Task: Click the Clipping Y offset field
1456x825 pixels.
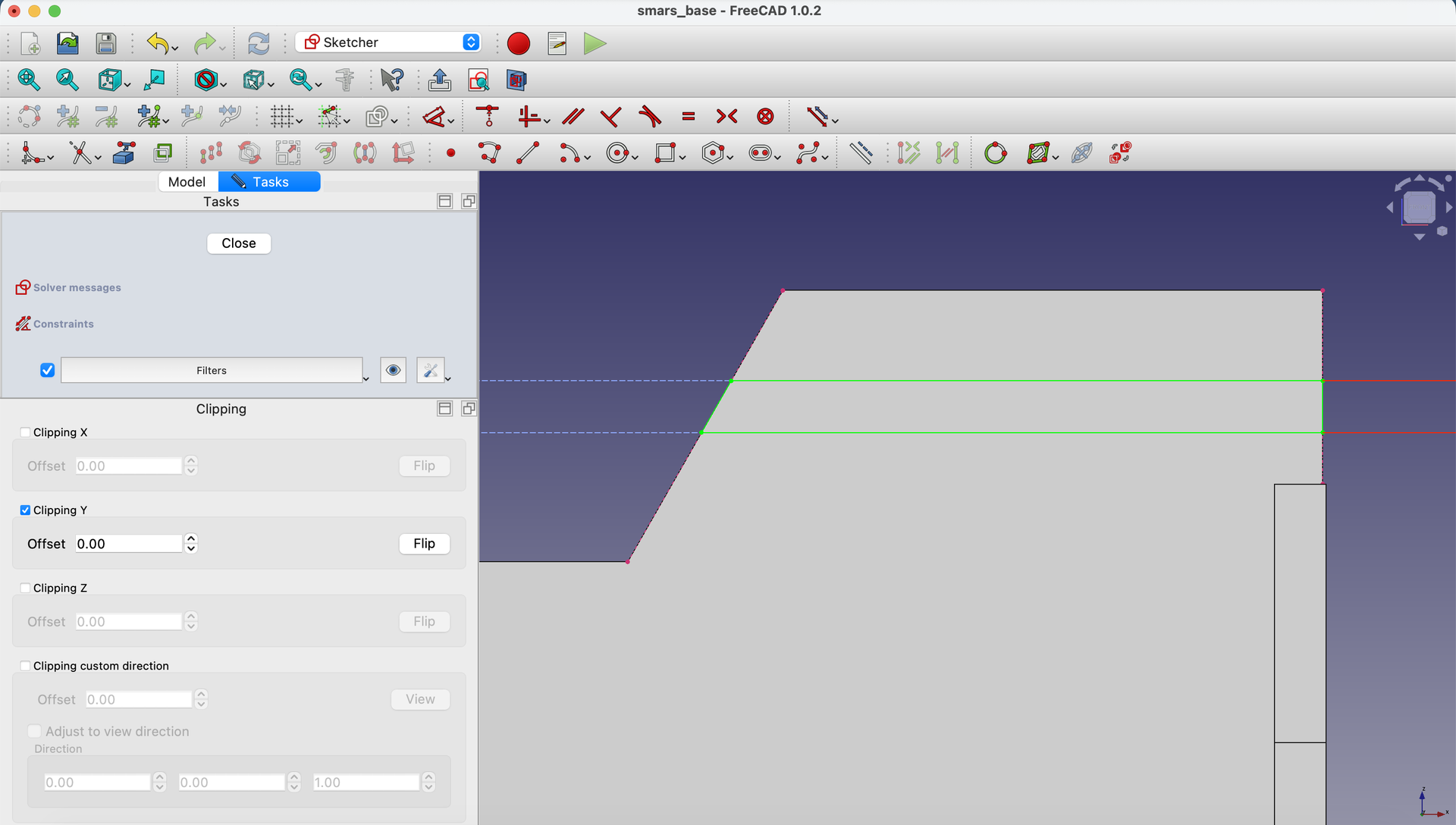Action: click(x=129, y=544)
